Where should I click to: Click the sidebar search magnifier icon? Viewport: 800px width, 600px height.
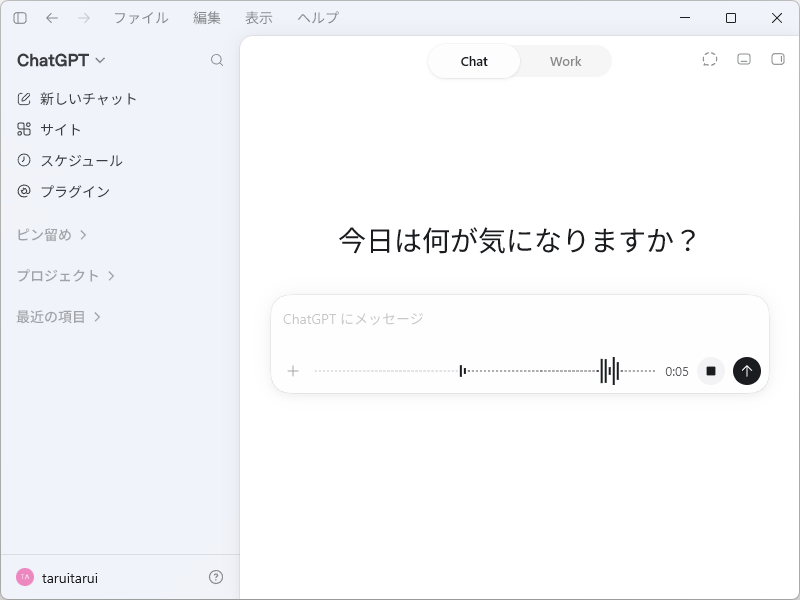tap(217, 60)
